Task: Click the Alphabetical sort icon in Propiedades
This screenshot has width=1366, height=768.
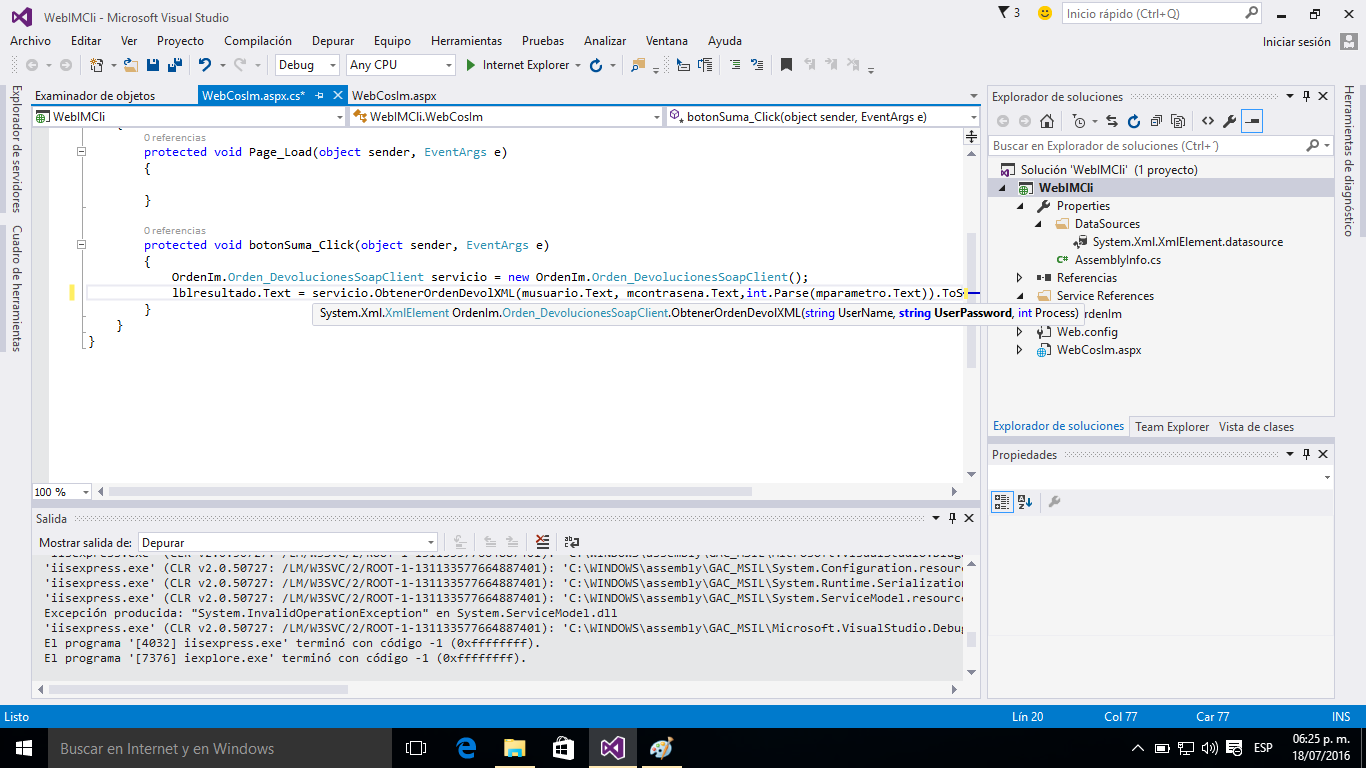Action: tap(1025, 502)
